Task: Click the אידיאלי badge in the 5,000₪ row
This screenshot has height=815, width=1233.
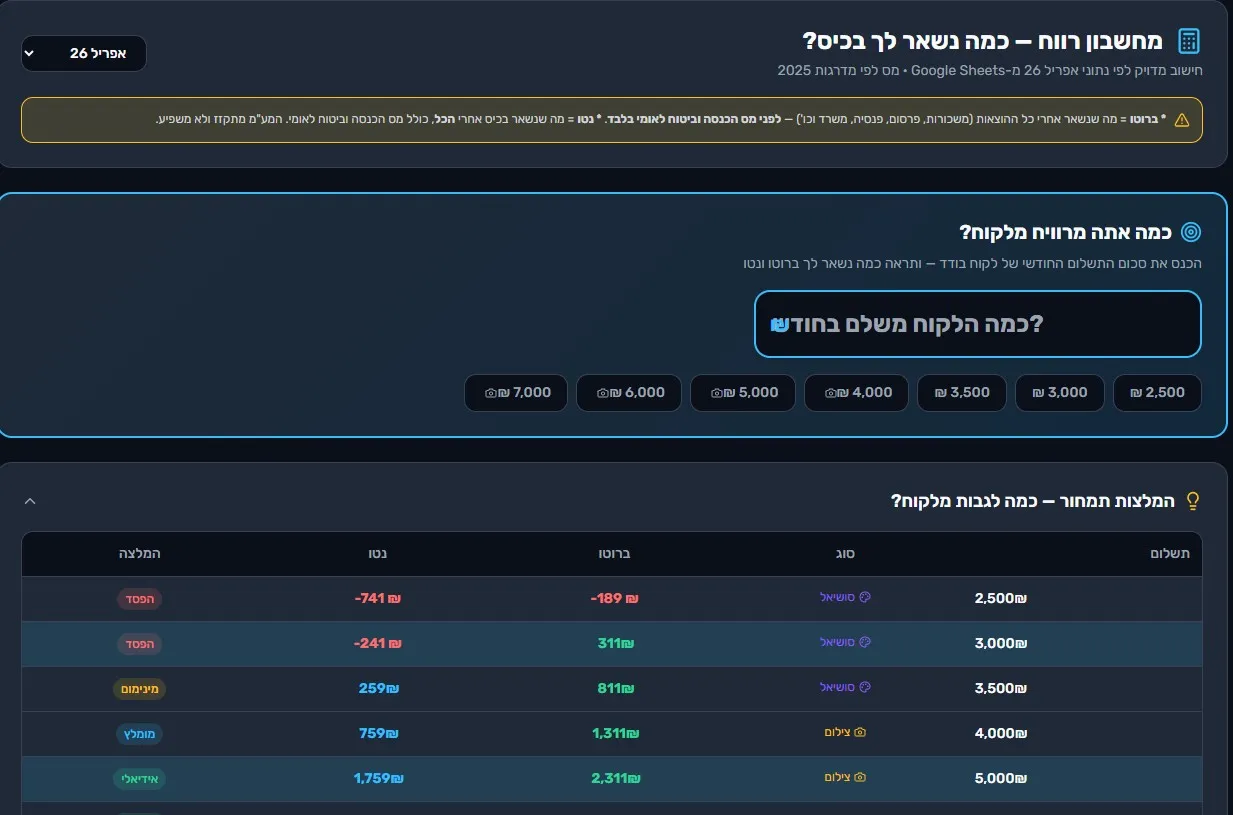Action: pos(139,778)
